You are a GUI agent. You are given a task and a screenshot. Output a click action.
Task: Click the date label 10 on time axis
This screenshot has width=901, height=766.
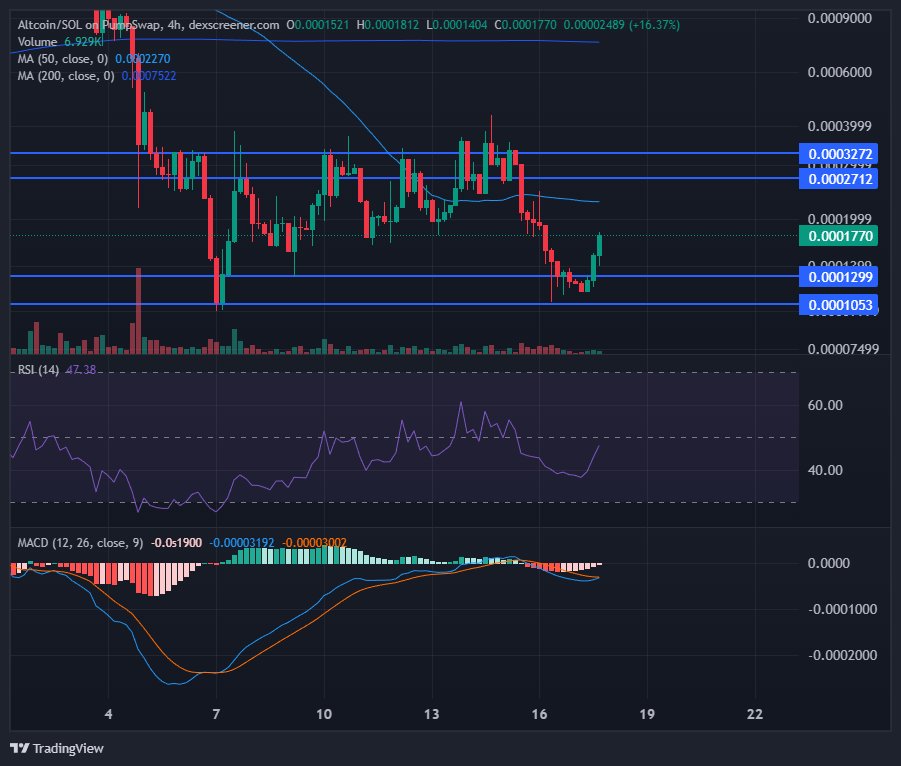(x=324, y=714)
